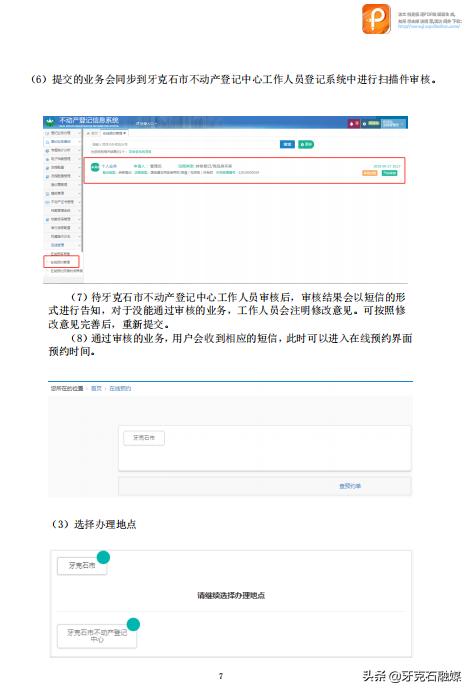The width and height of the screenshot is (472, 693).
Task: Open the user account menu in system header
Action: coord(394,123)
